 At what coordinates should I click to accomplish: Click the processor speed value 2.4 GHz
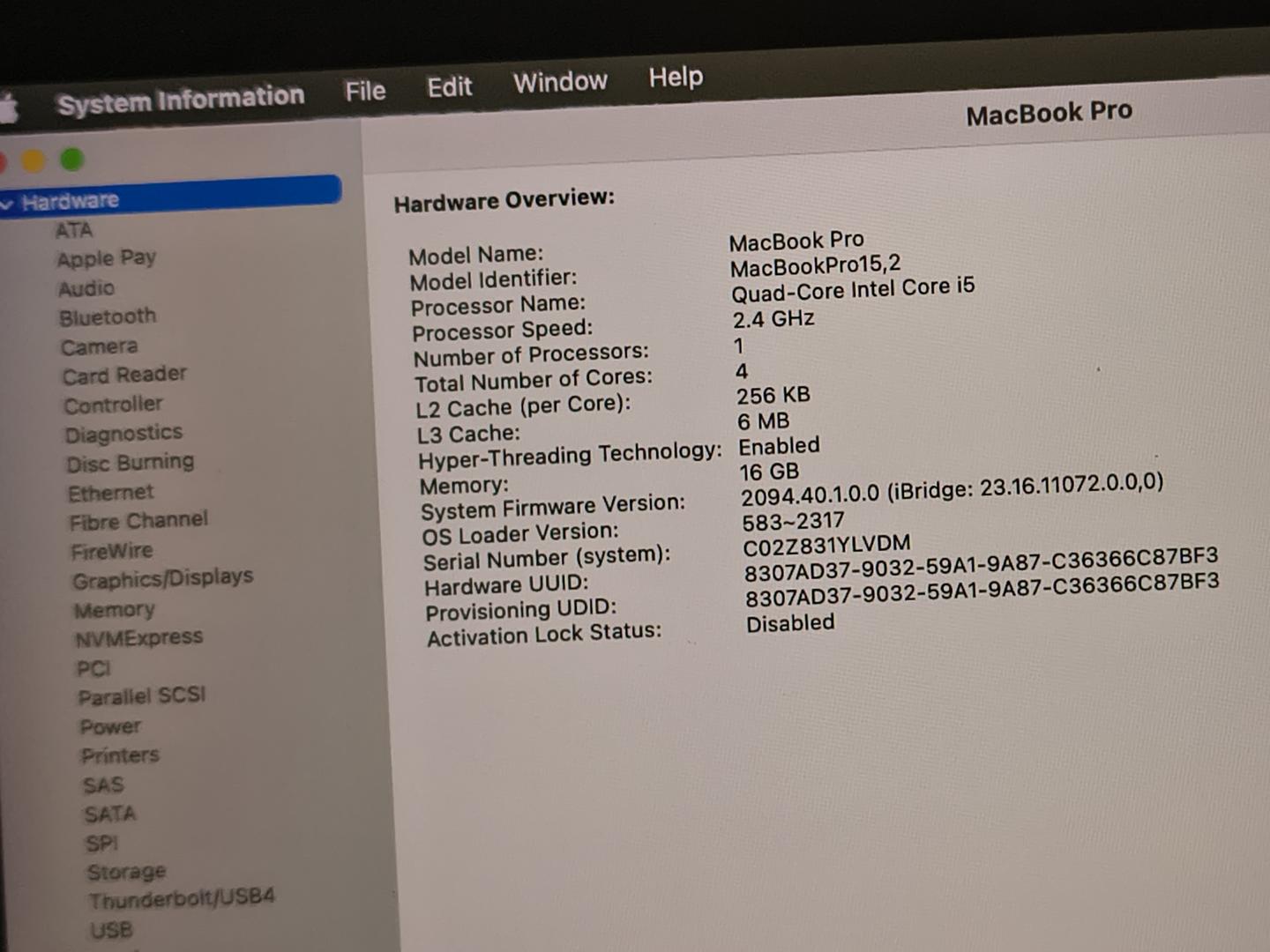coord(773,318)
